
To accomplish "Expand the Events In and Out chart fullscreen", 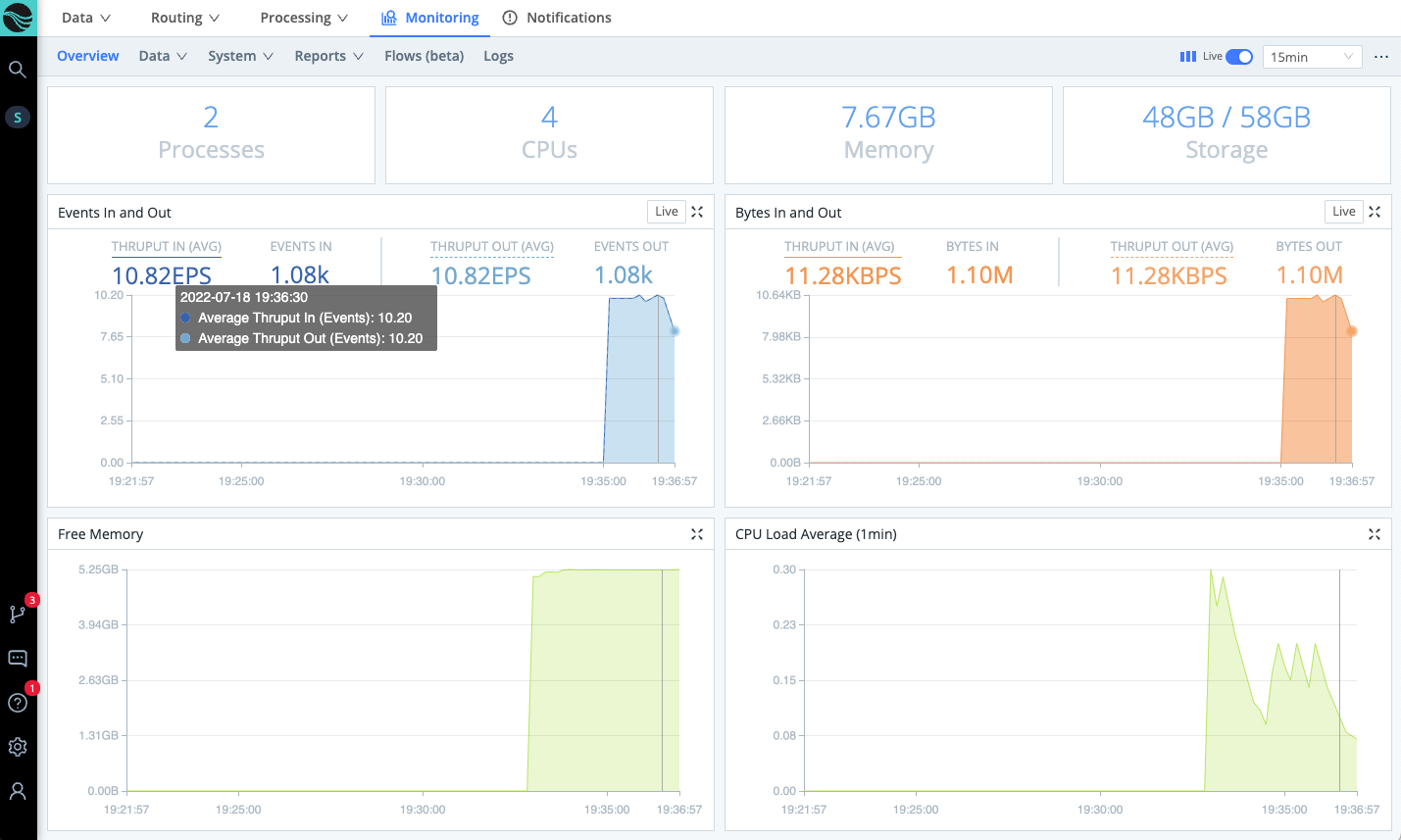I will pos(696,211).
